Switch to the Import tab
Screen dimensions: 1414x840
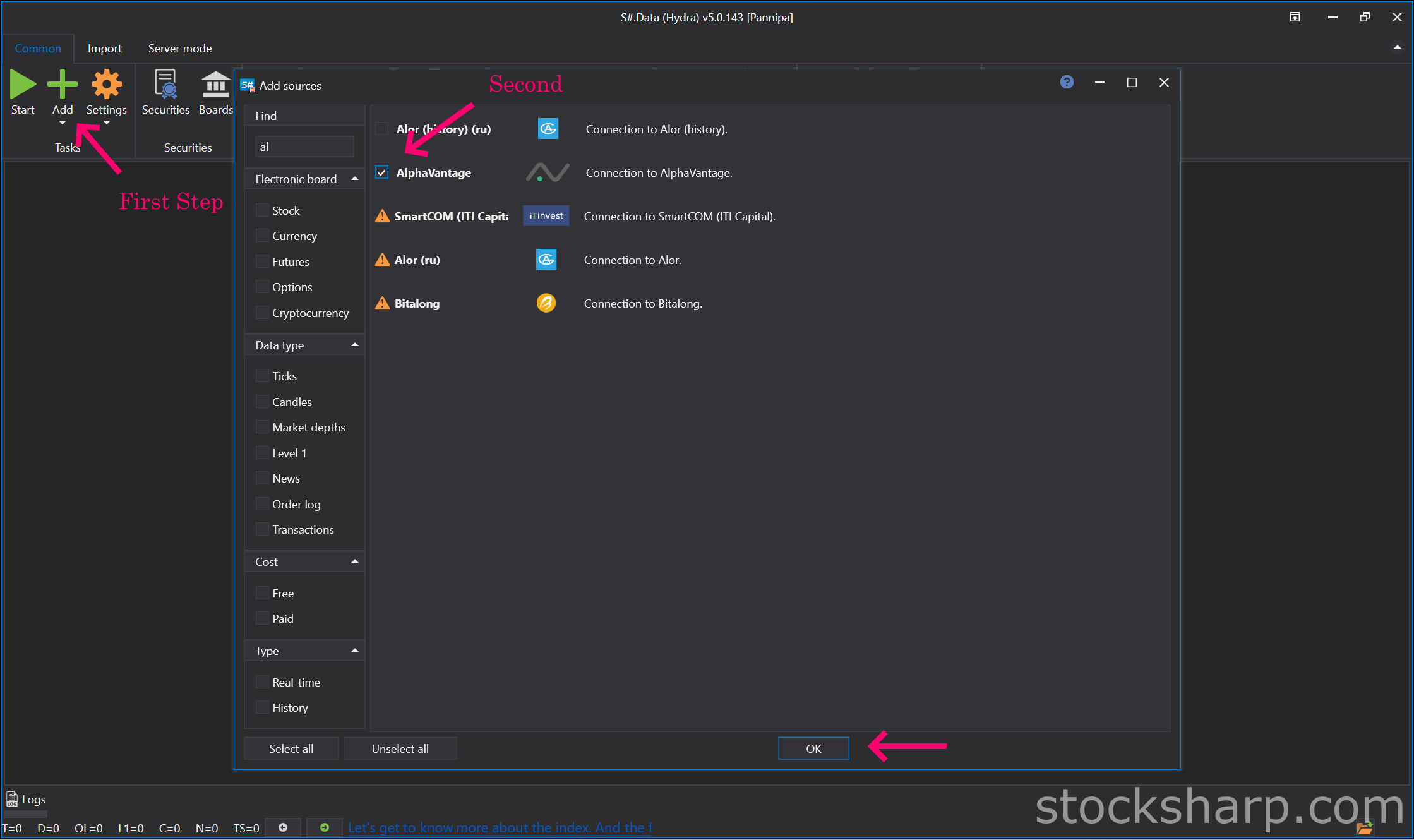[x=104, y=49]
